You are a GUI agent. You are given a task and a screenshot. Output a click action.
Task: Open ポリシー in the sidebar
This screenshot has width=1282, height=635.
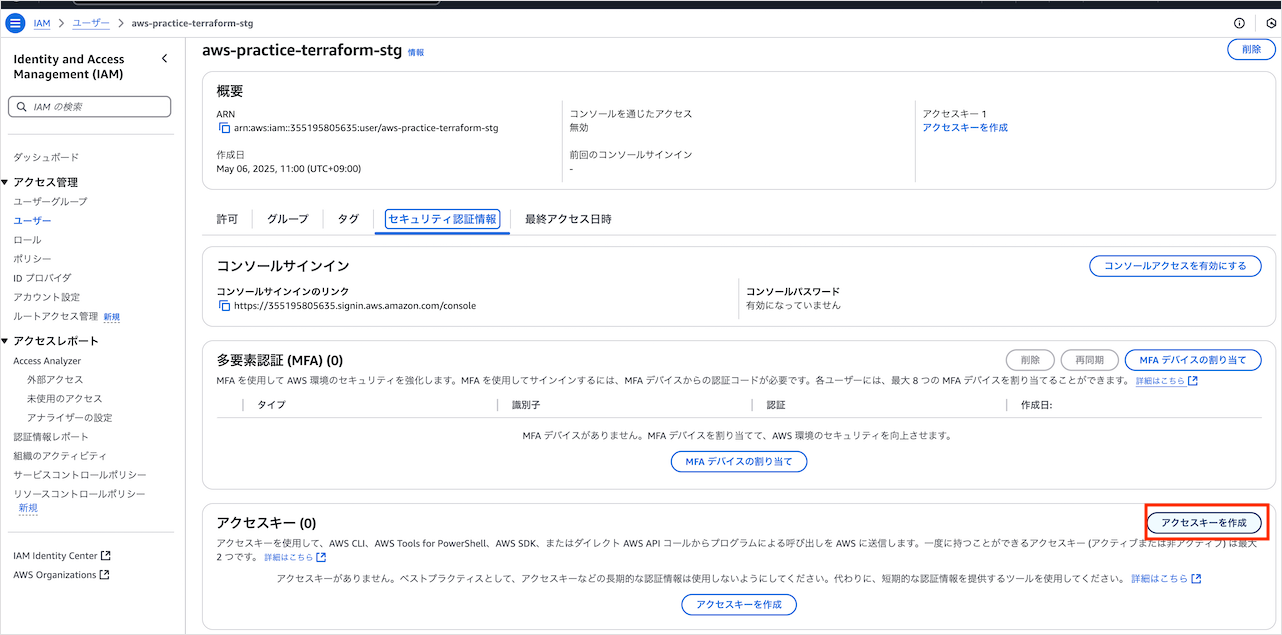tap(32, 259)
